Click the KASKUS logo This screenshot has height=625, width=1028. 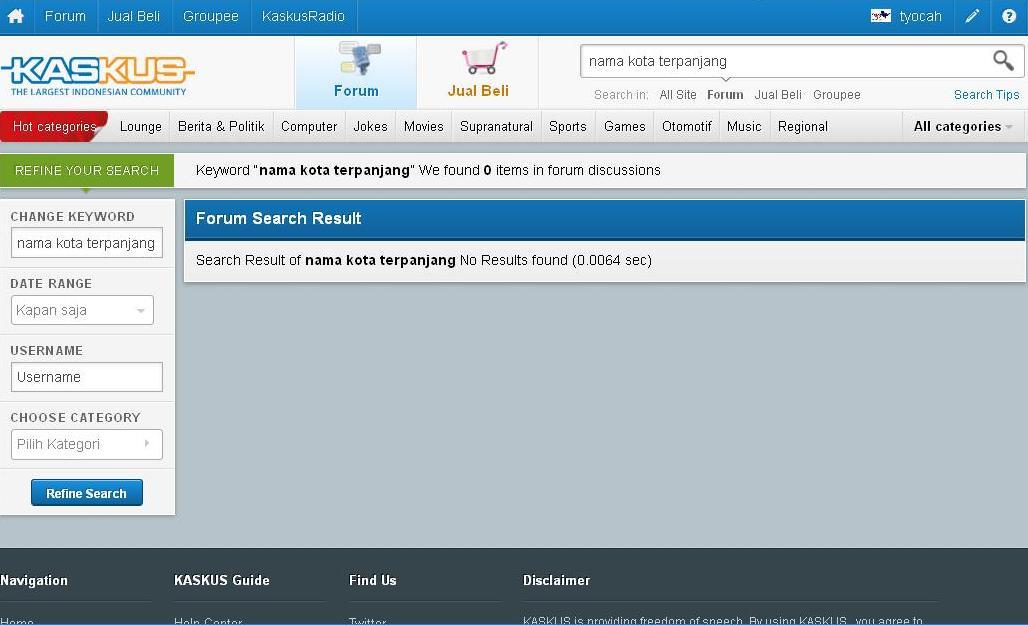pos(98,75)
